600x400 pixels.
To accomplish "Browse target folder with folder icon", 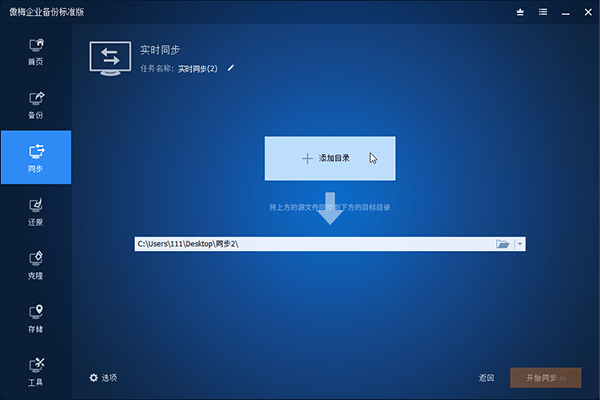I will coord(503,244).
